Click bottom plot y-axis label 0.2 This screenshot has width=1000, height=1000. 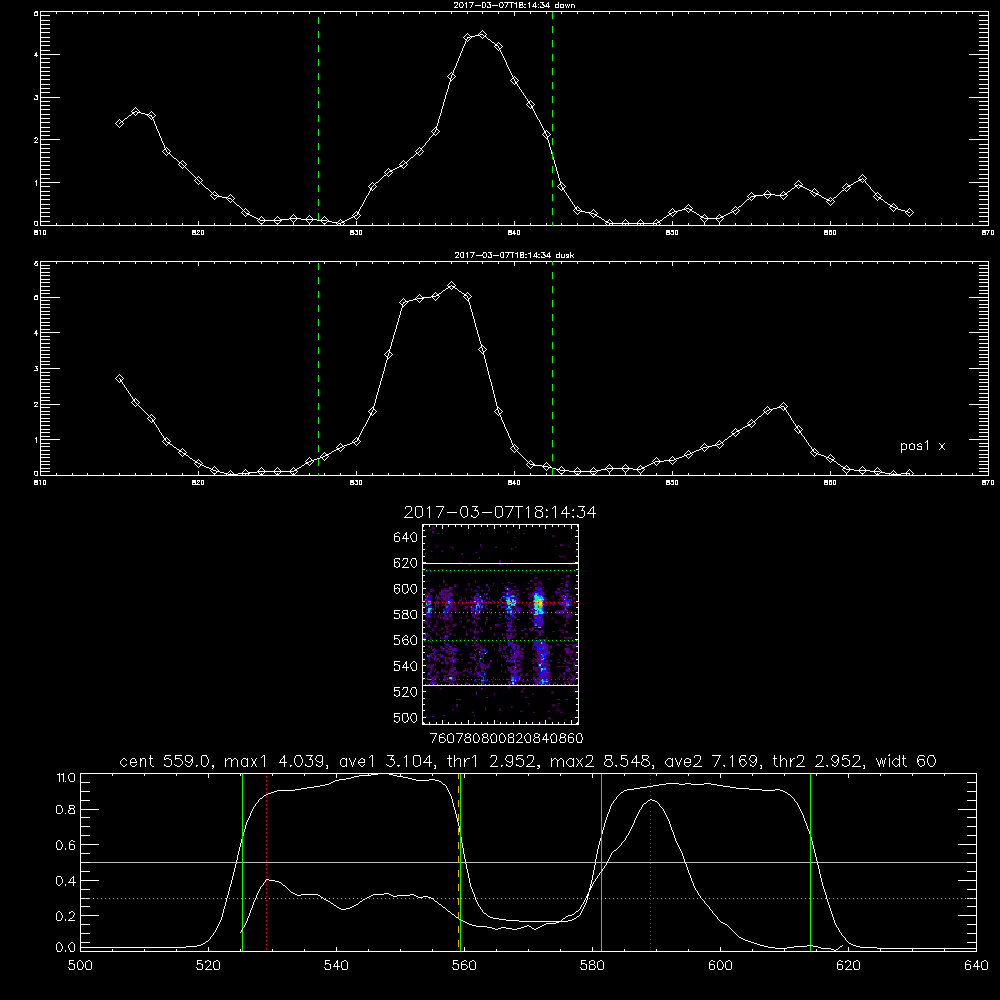66,916
